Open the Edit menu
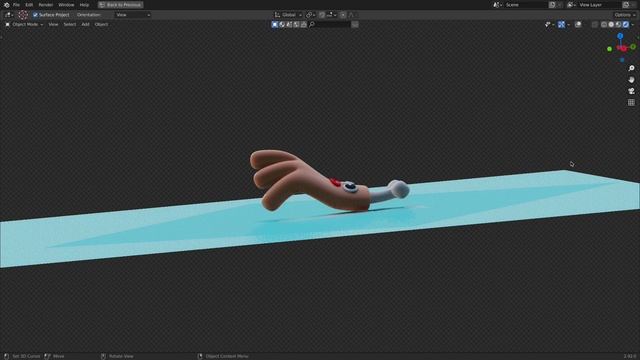 (29, 5)
